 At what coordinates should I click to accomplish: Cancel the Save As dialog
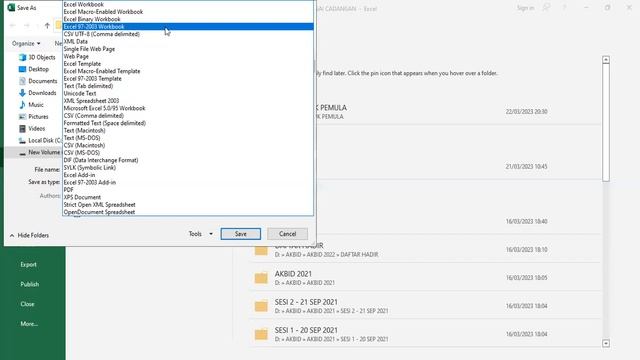click(287, 234)
